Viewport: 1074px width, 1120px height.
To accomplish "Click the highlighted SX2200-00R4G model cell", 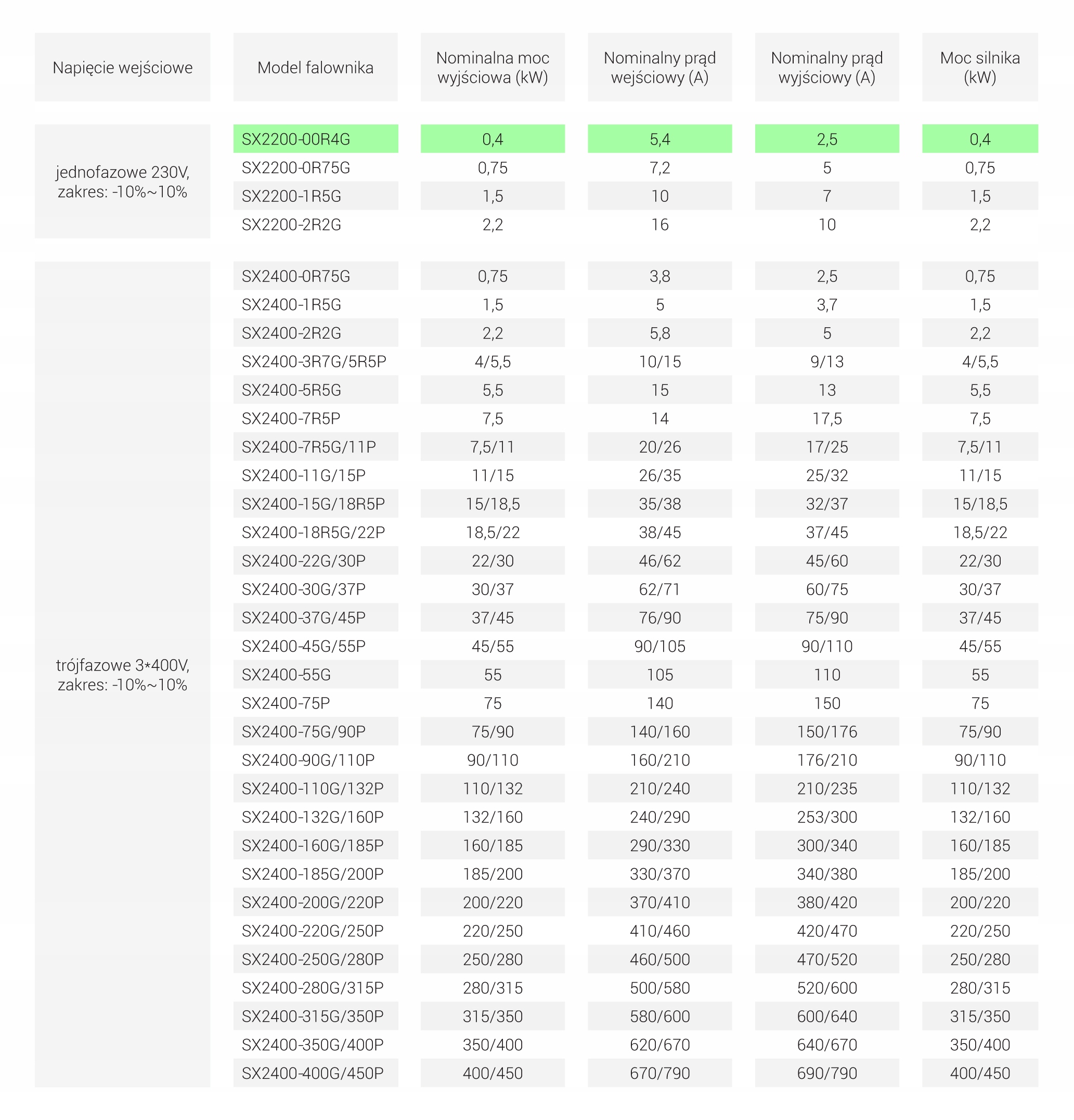I will click(x=315, y=139).
